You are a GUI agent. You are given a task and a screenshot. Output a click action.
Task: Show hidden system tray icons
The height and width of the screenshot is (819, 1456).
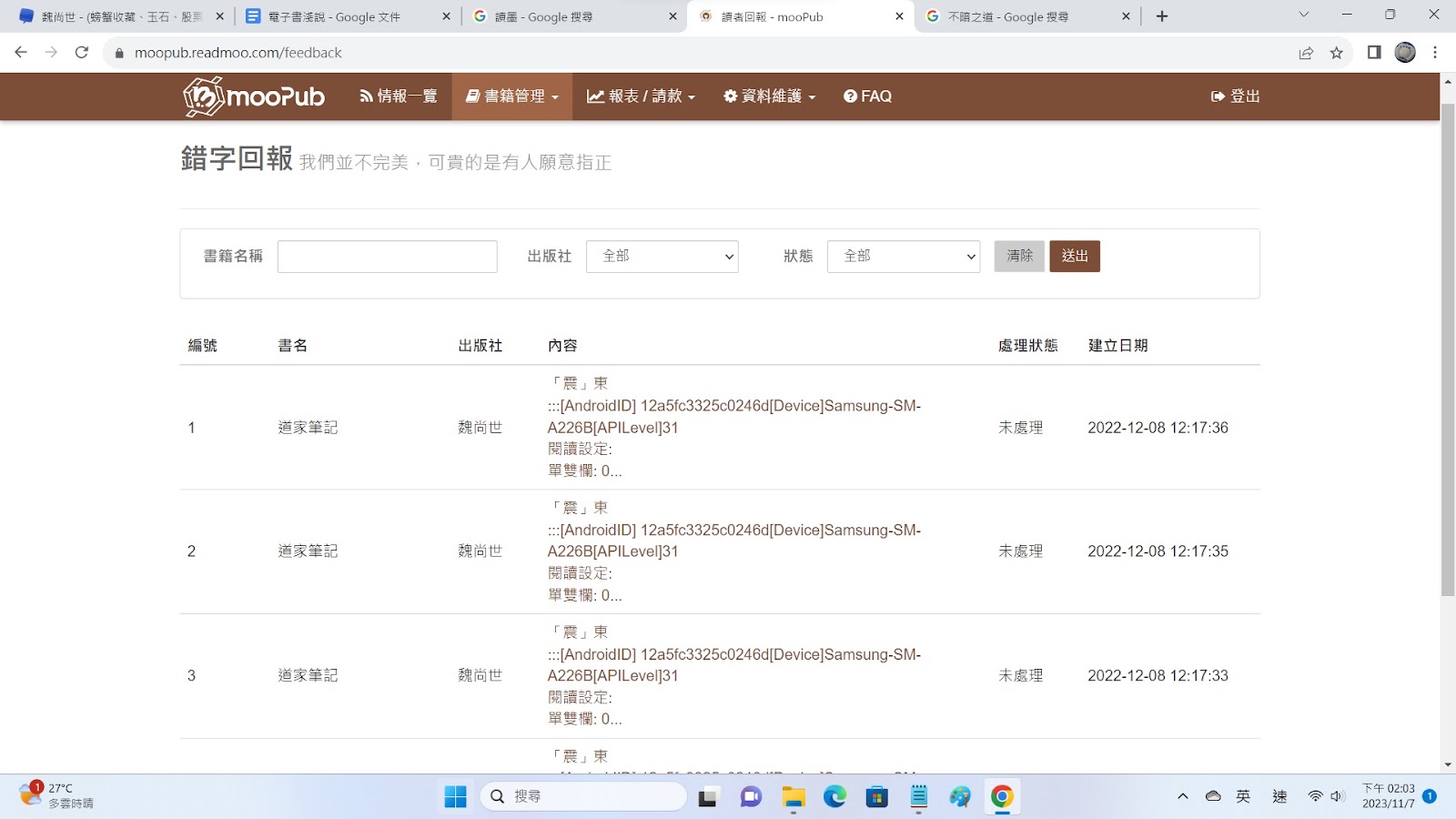[1183, 796]
